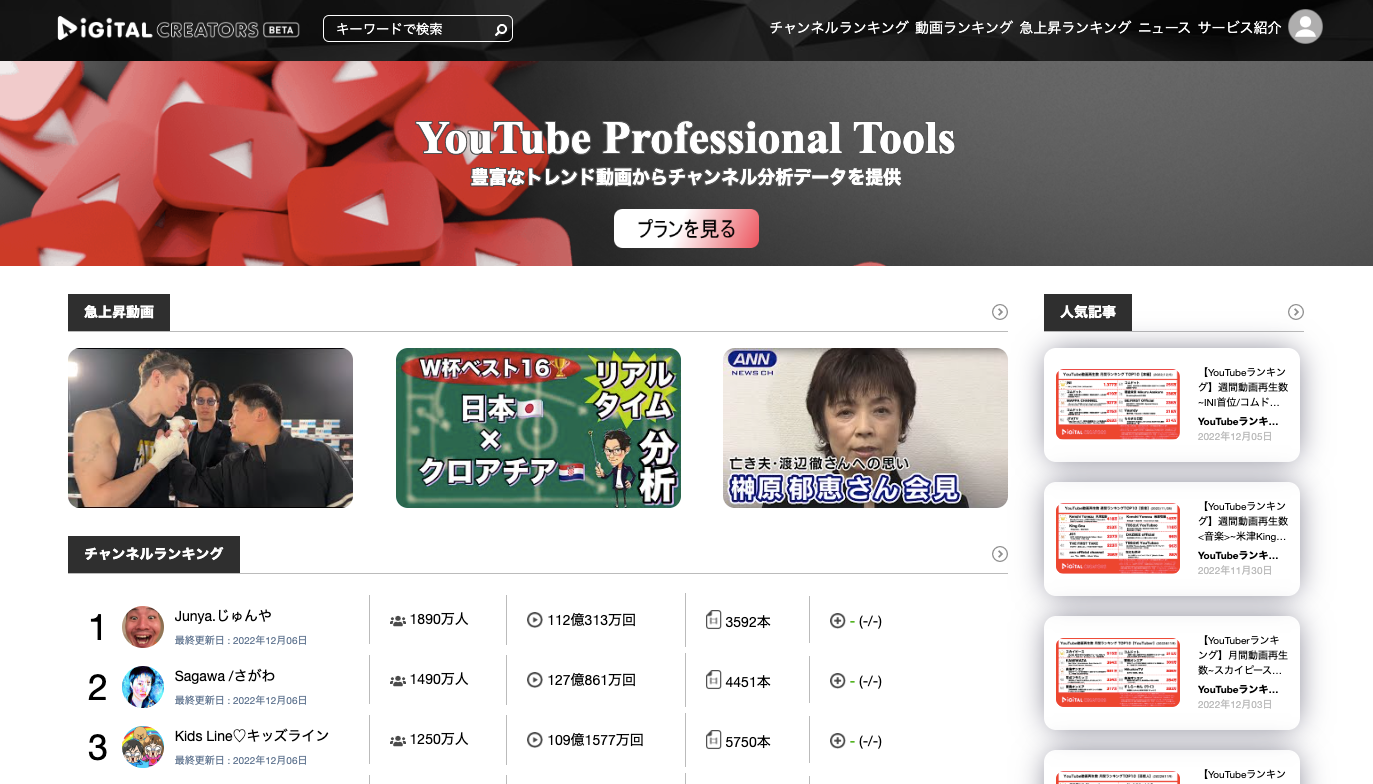Click subscriber icon in Kids Line row
This screenshot has height=784, width=1373.
[397, 741]
